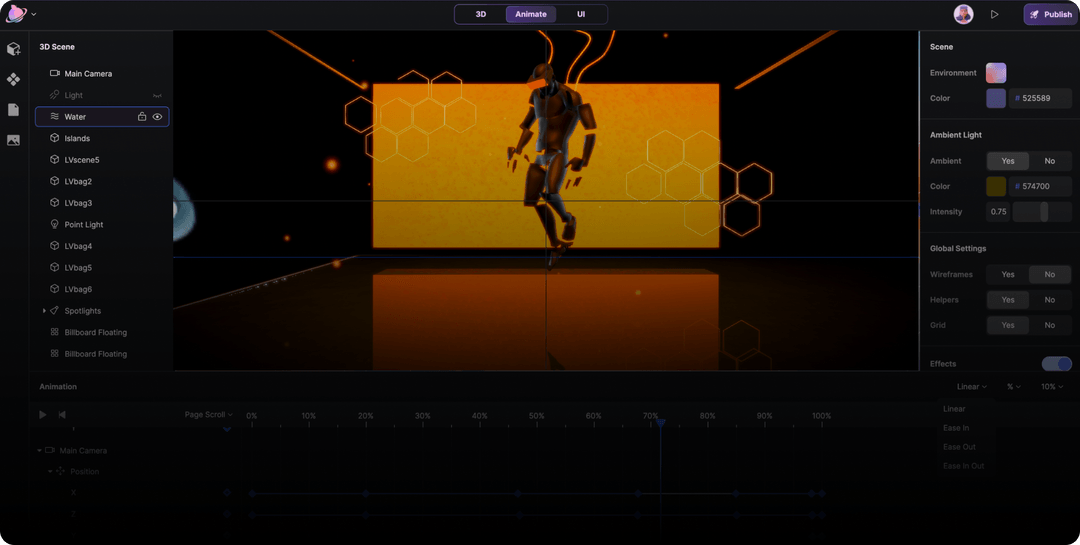Hide the Water layer with eye icon
The image size is (1080, 545).
(x=157, y=117)
